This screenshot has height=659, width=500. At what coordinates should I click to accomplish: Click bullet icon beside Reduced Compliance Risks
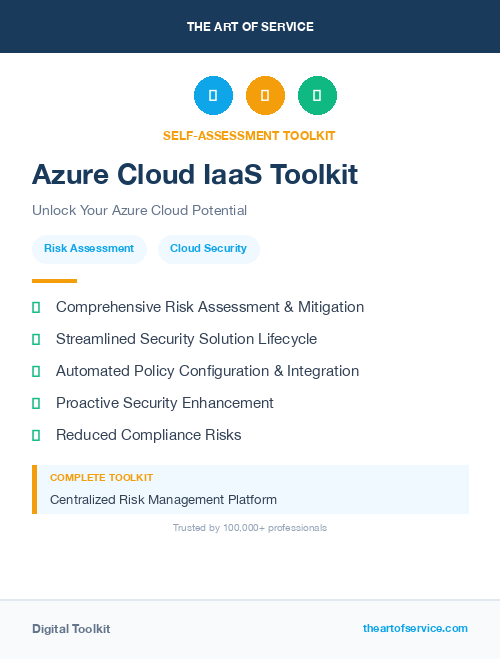[x=36, y=435]
